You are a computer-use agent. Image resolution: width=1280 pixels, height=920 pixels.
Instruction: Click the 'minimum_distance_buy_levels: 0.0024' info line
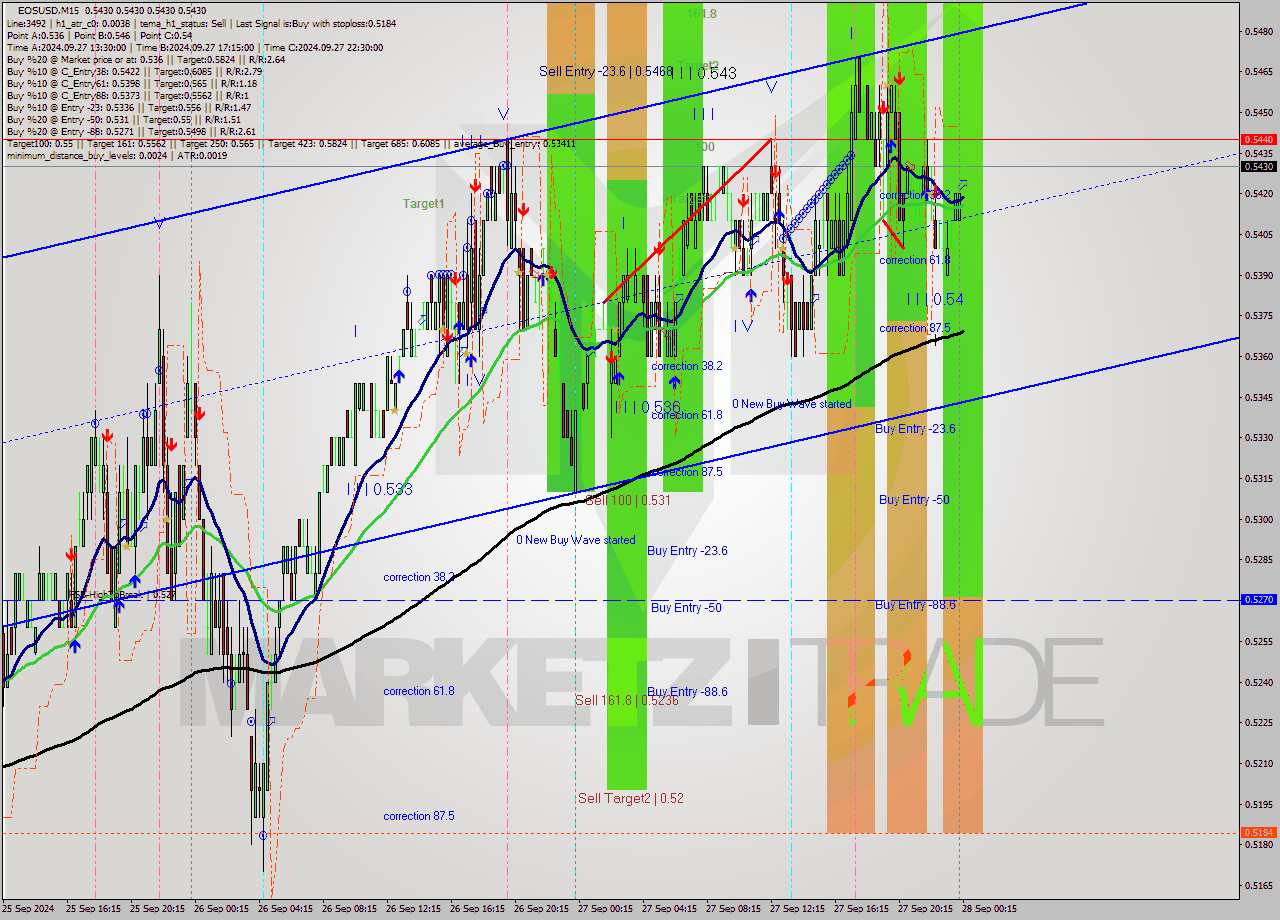118,155
